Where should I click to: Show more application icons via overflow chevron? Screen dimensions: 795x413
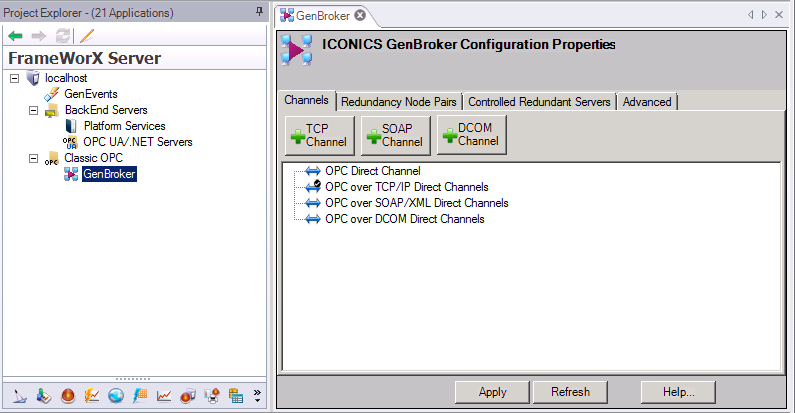pos(257,396)
